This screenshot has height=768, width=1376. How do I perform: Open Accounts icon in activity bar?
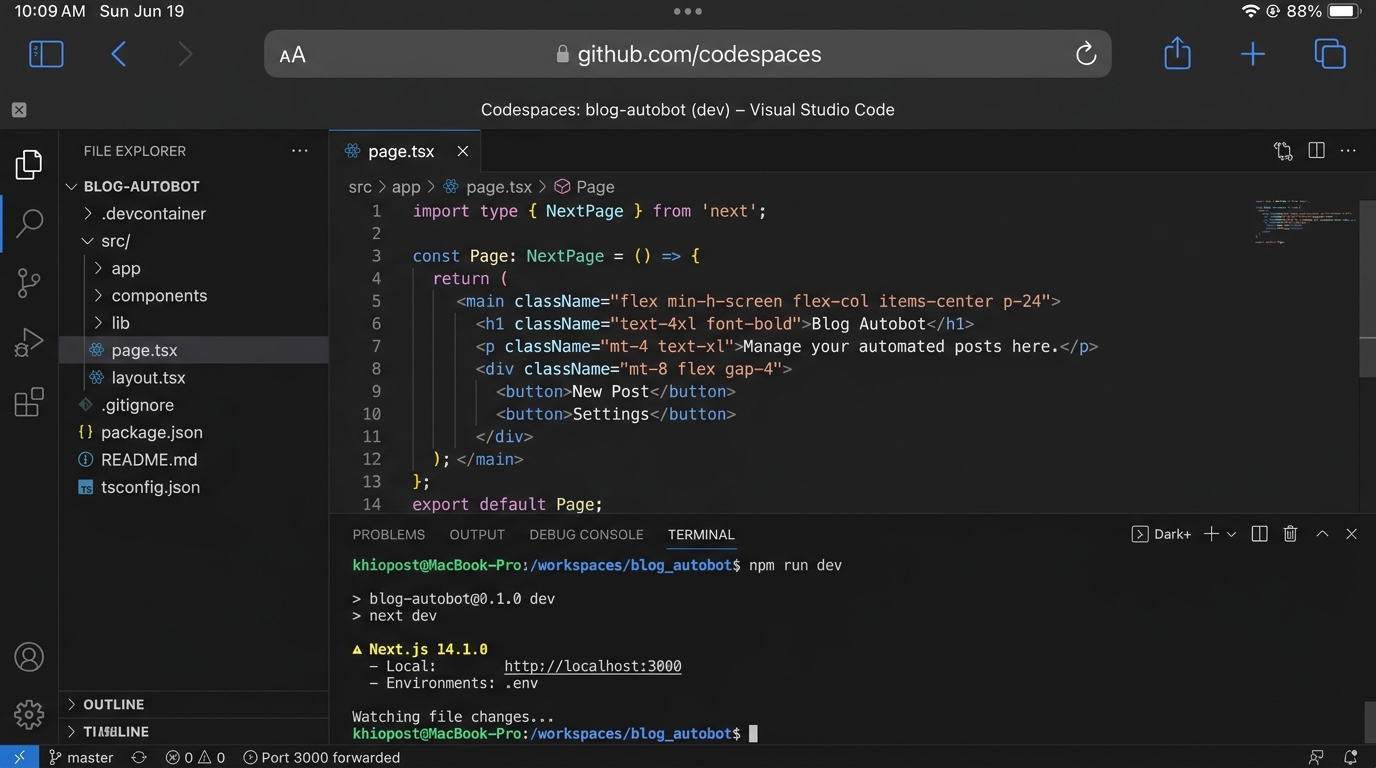(27, 657)
